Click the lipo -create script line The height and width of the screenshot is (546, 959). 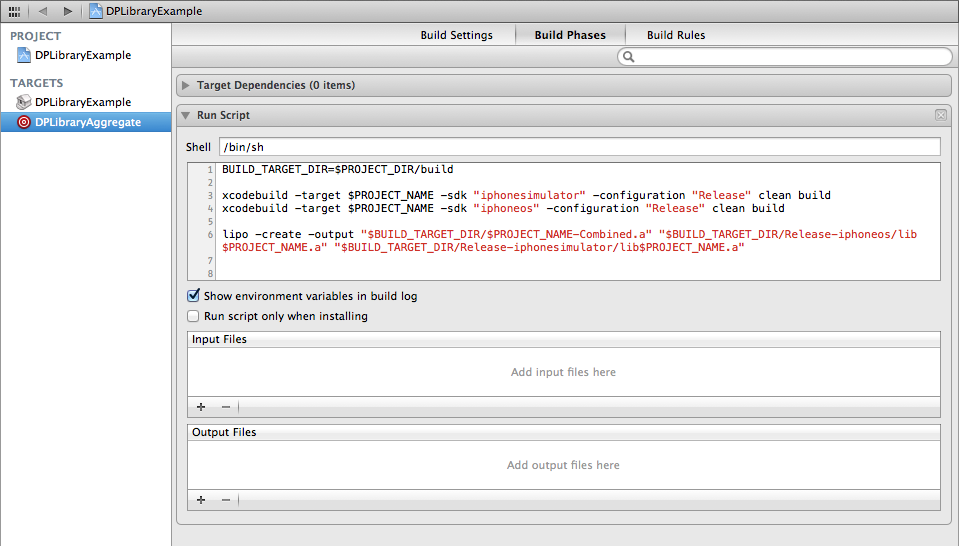click(569, 241)
